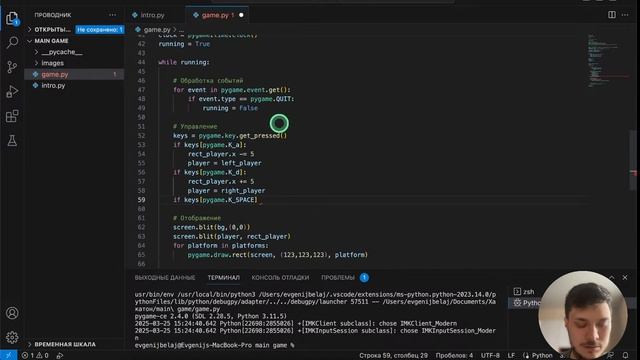Screen dimensions: 640x360
Task: Maximize panel with the up chevron
Action: coord(612,278)
